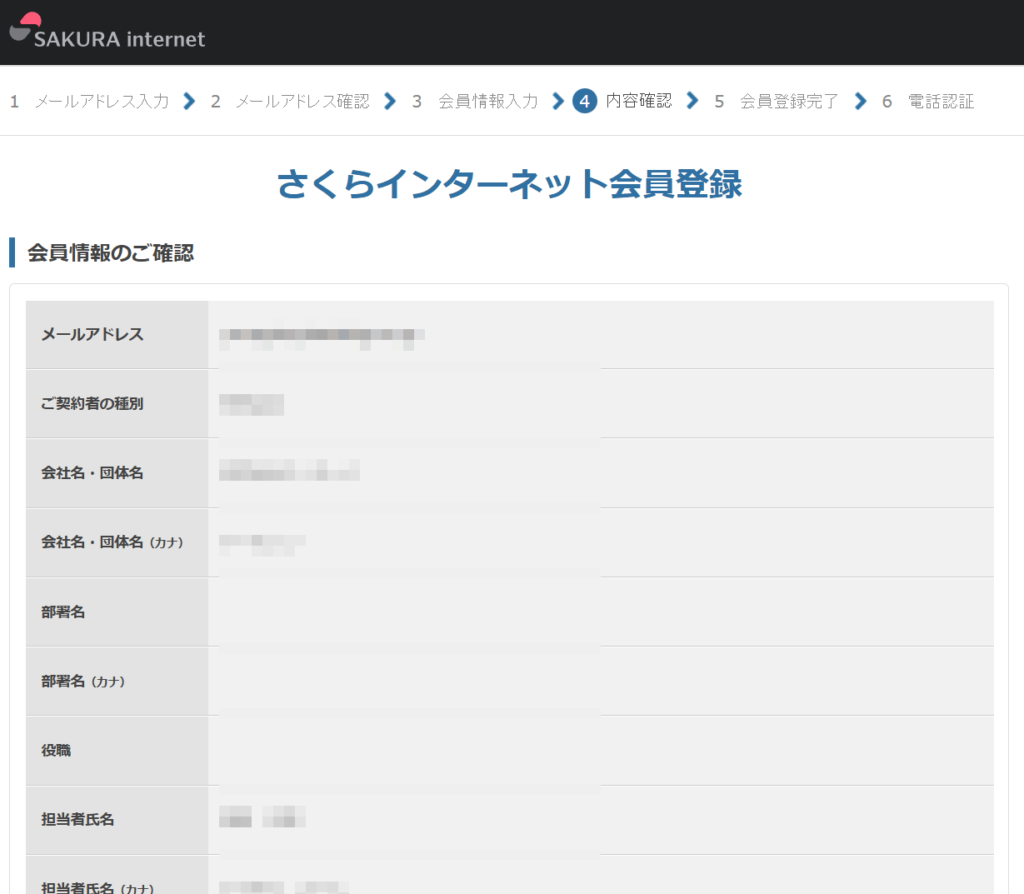Click the blurred 担当者氏名 value

pos(262,818)
